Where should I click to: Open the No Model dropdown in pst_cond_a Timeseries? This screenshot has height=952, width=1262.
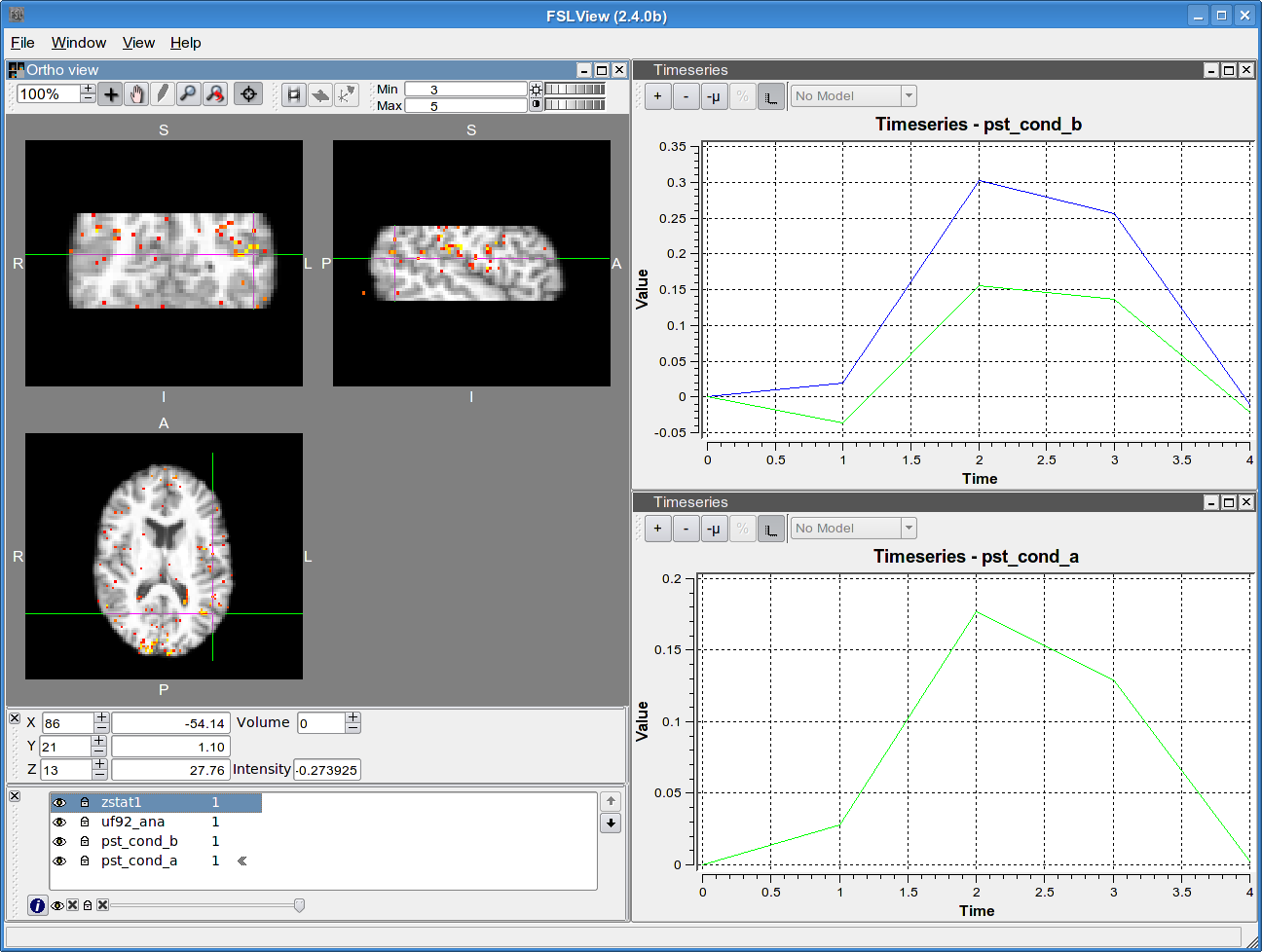pyautogui.click(x=854, y=529)
